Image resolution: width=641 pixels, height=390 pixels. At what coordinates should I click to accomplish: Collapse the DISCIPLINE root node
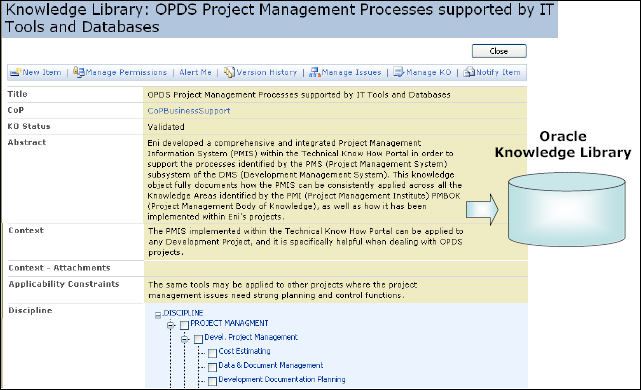tap(158, 315)
